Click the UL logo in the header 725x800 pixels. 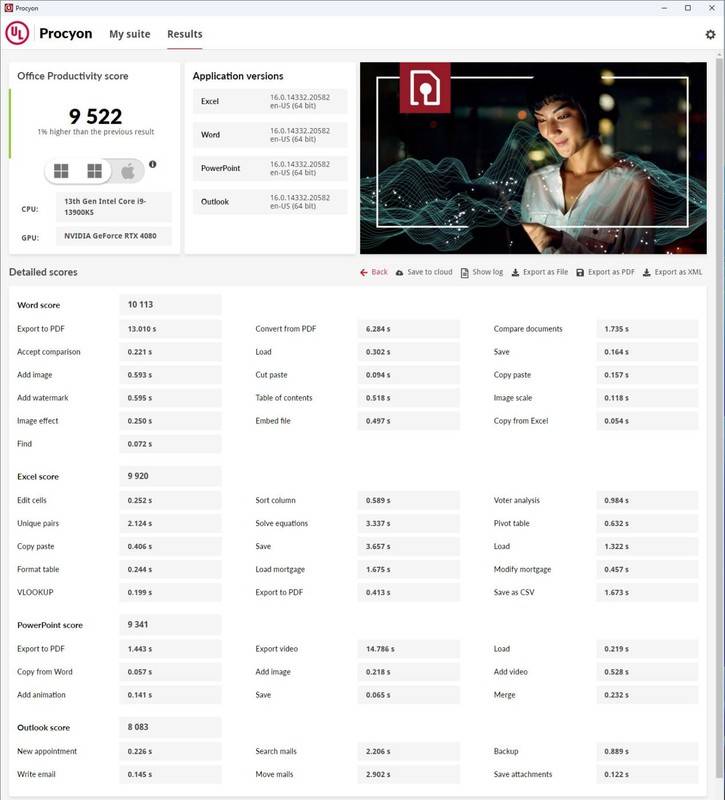pyautogui.click(x=17, y=33)
